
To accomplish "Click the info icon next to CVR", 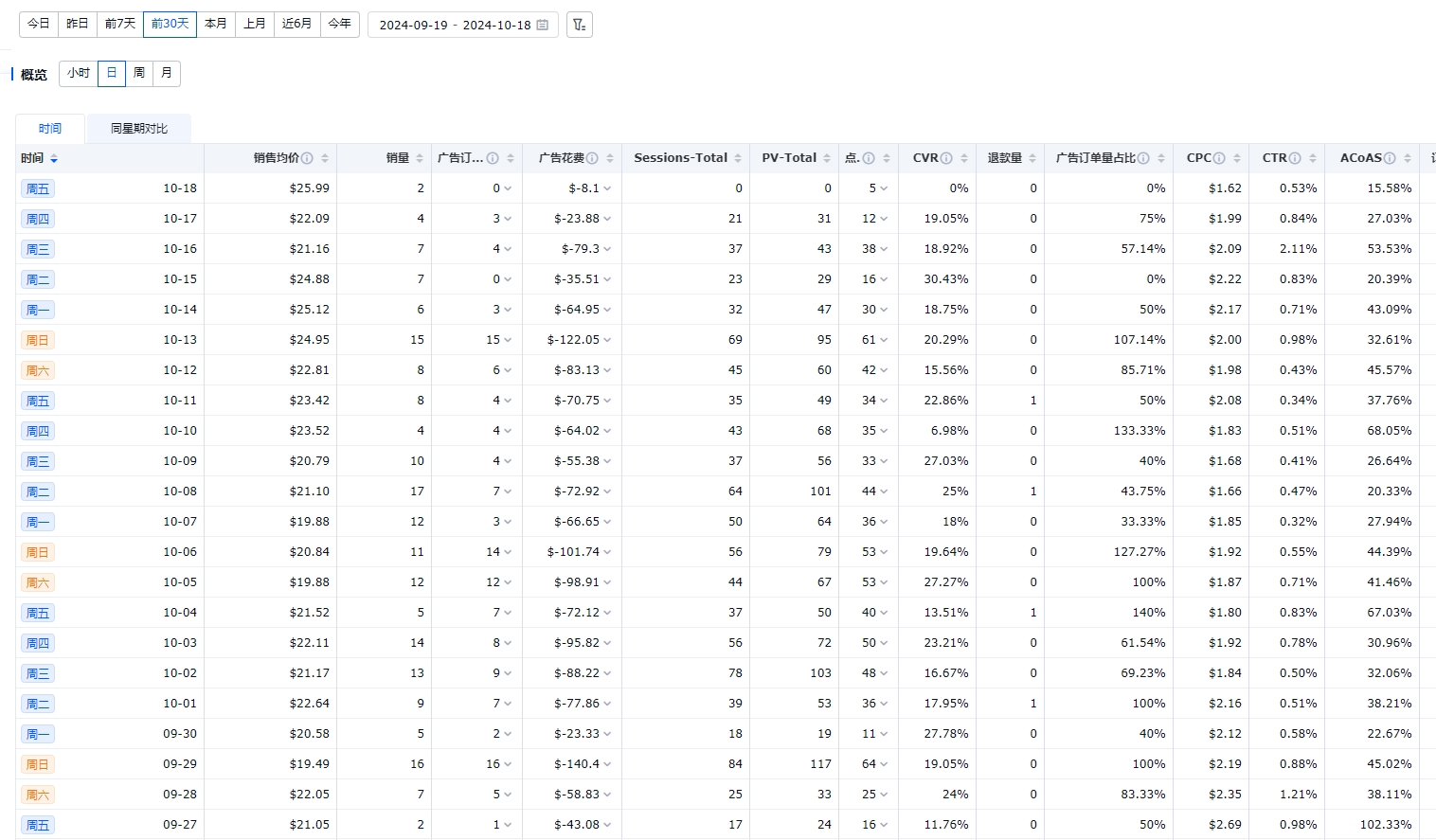I will (946, 158).
